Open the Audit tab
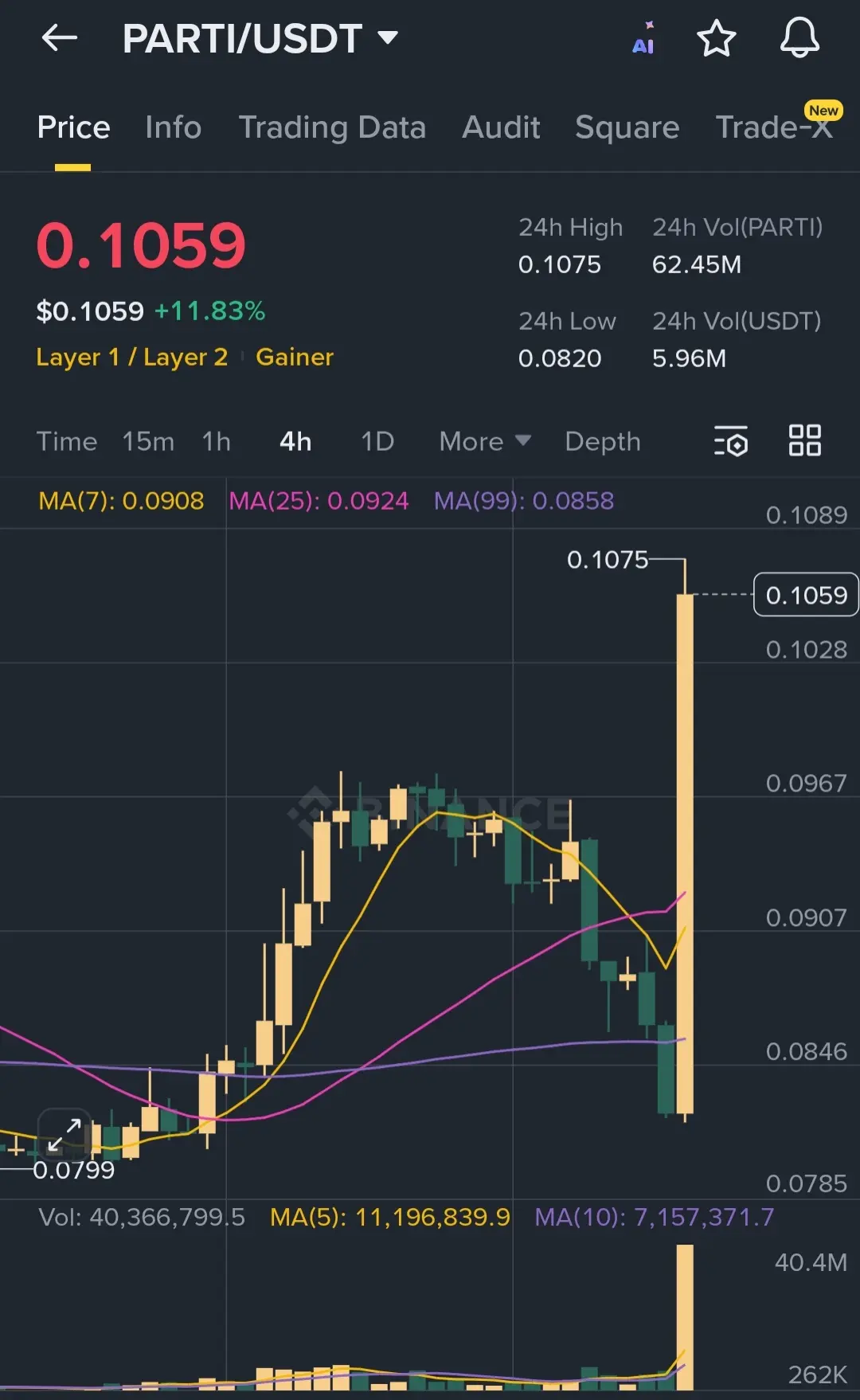Viewport: 860px width, 1400px height. tap(501, 127)
